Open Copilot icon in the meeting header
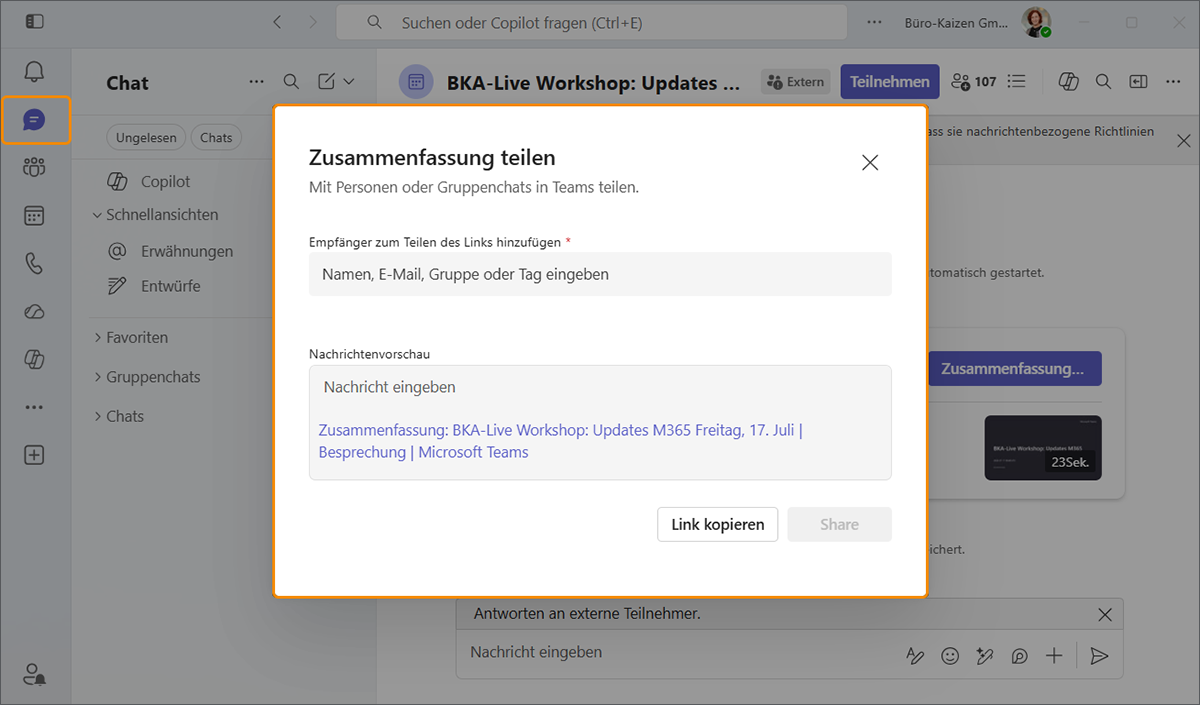The width and height of the screenshot is (1200, 705). point(1069,82)
